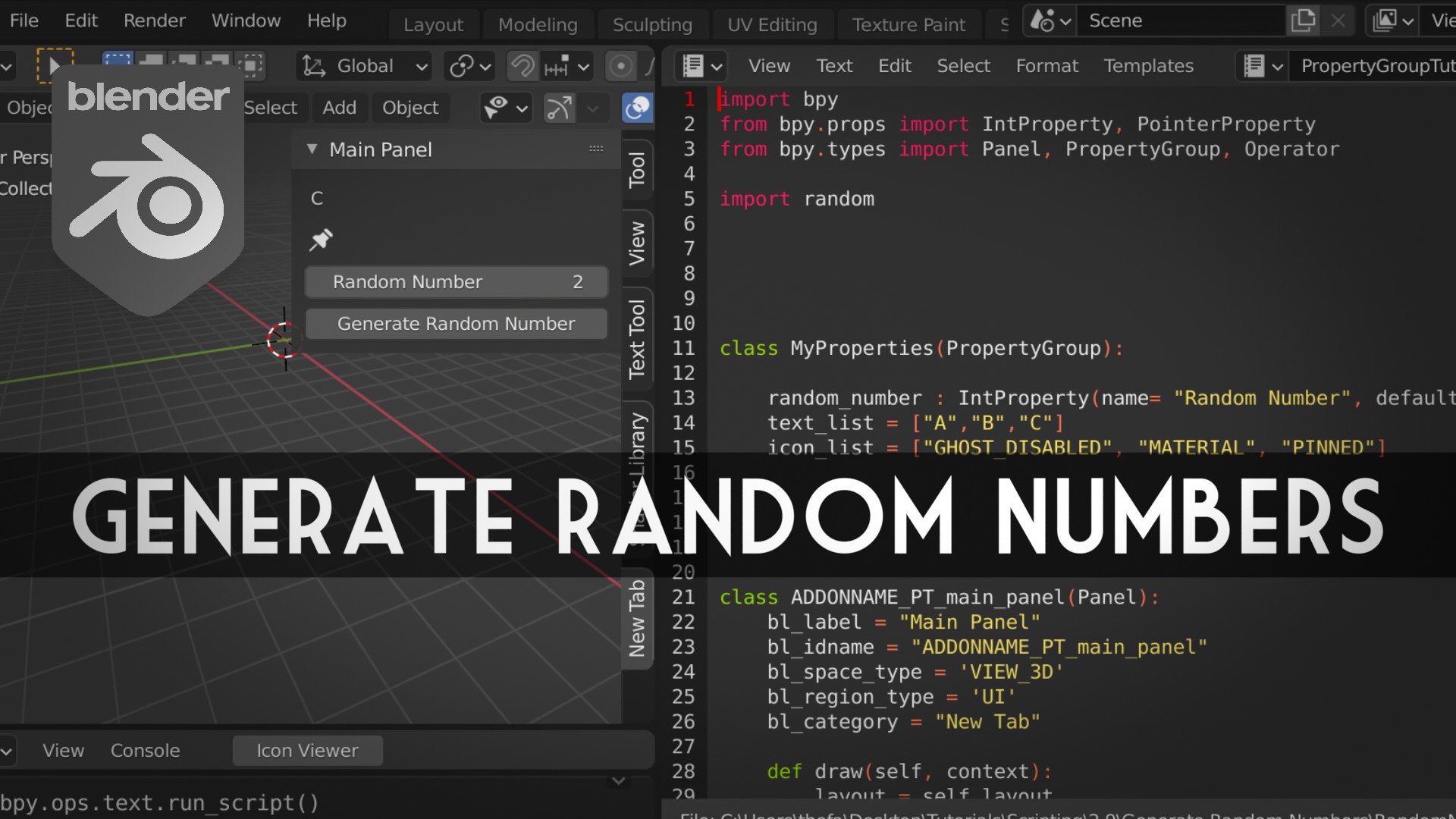This screenshot has width=1456, height=819.
Task: Click the editor type icon of the Text Editor
Action: pyautogui.click(x=695, y=66)
